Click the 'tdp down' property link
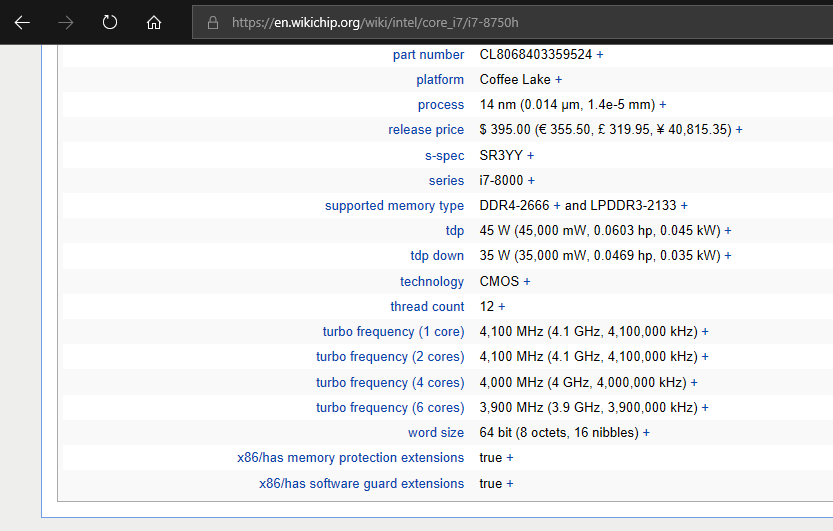The height and width of the screenshot is (531, 833). pos(437,256)
